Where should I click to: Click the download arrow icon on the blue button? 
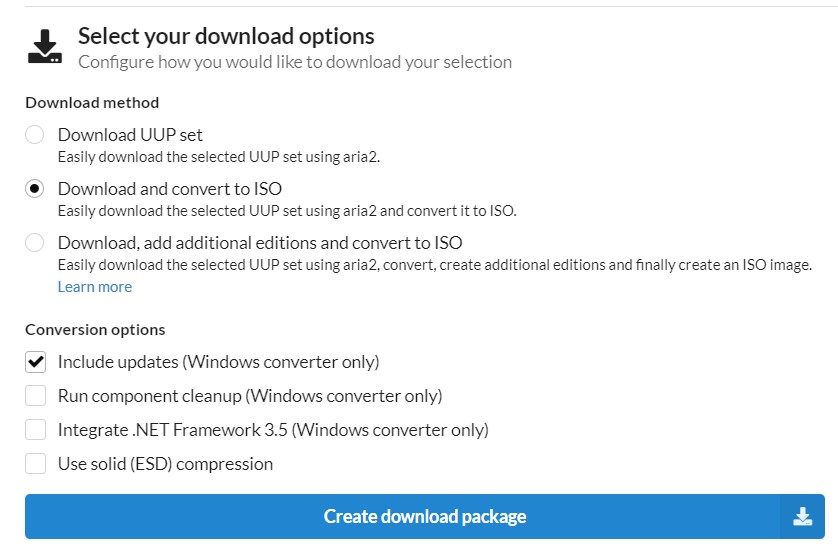802,517
